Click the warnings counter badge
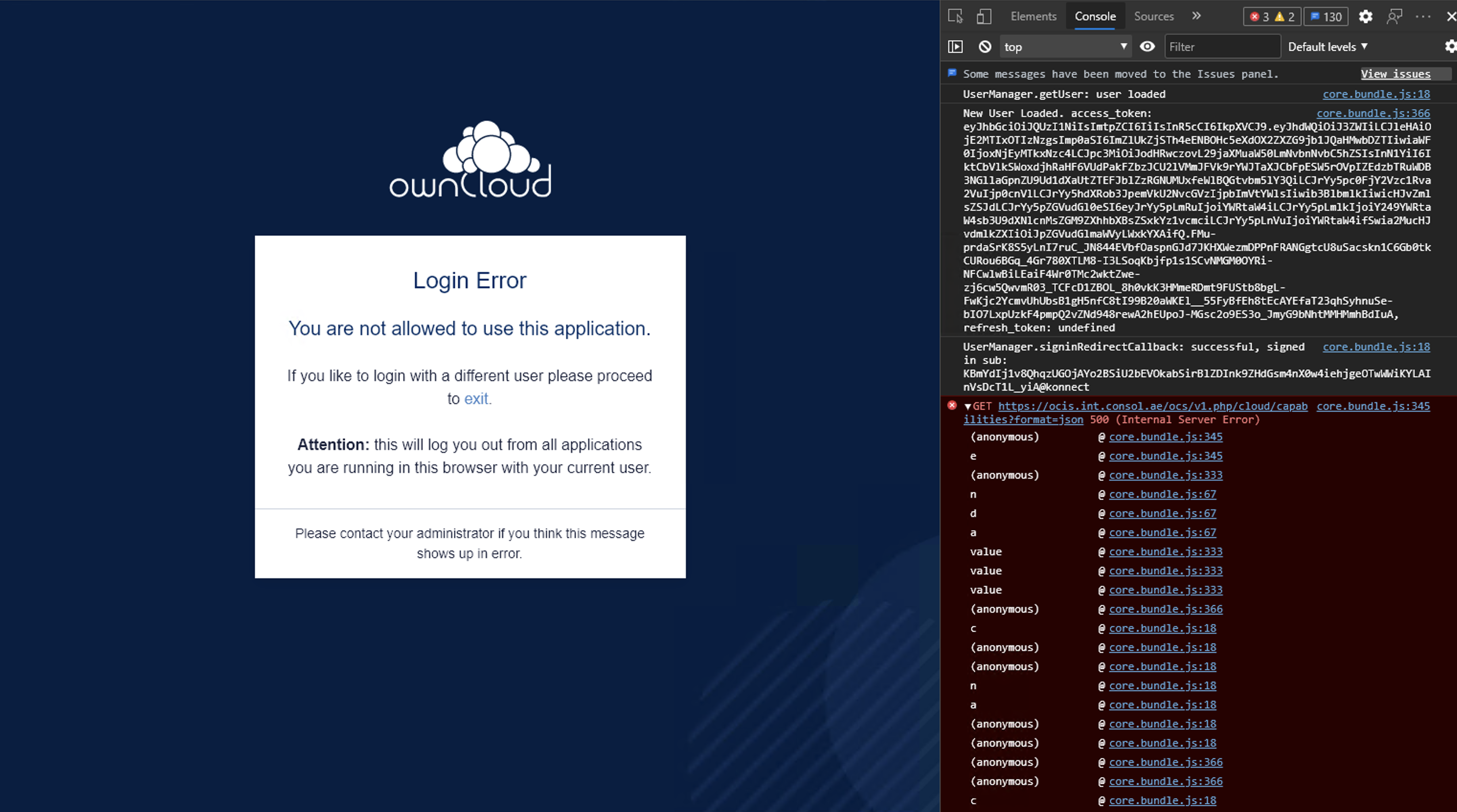 click(x=1285, y=16)
